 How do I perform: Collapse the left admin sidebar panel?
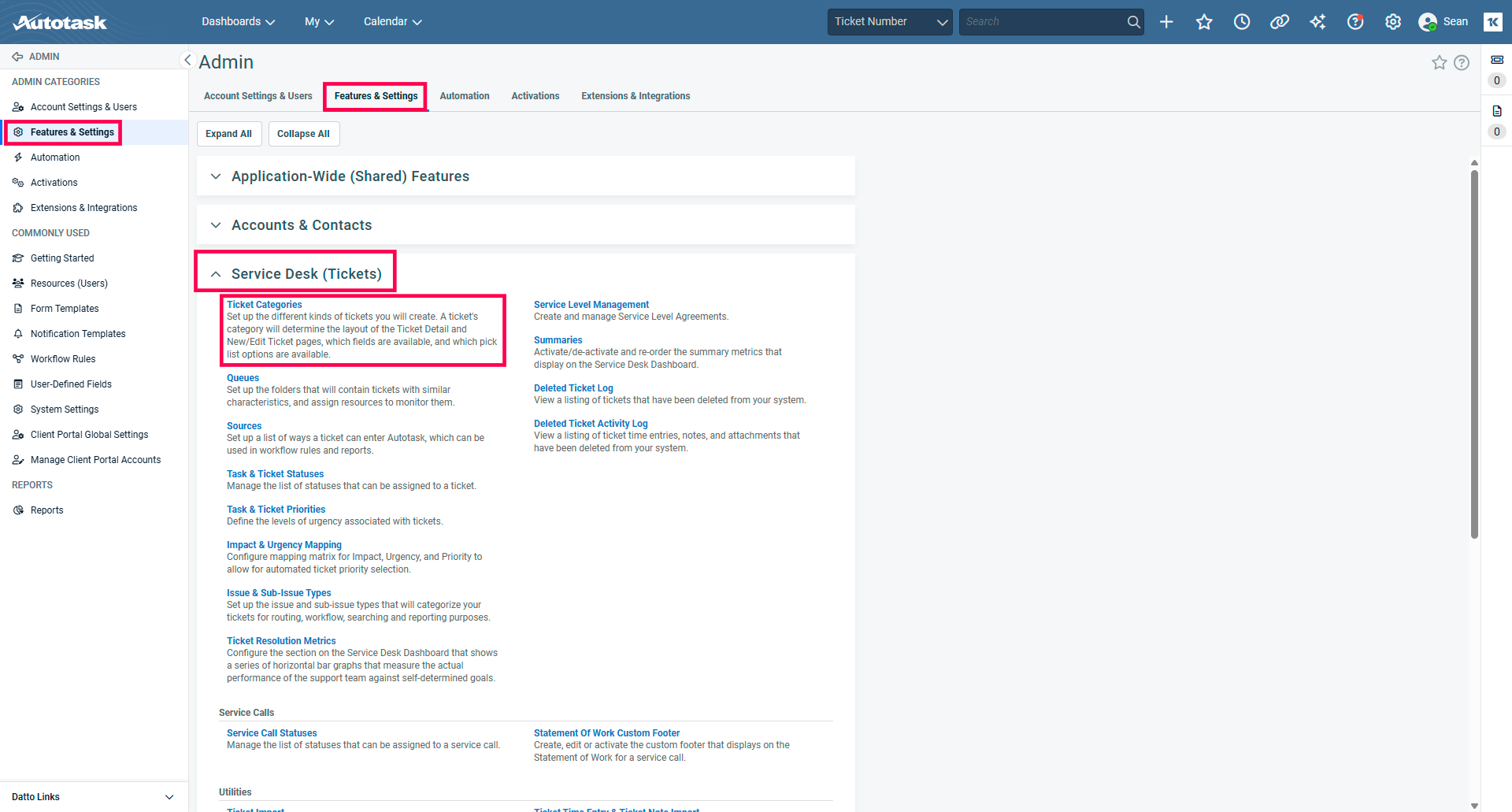coord(187,60)
